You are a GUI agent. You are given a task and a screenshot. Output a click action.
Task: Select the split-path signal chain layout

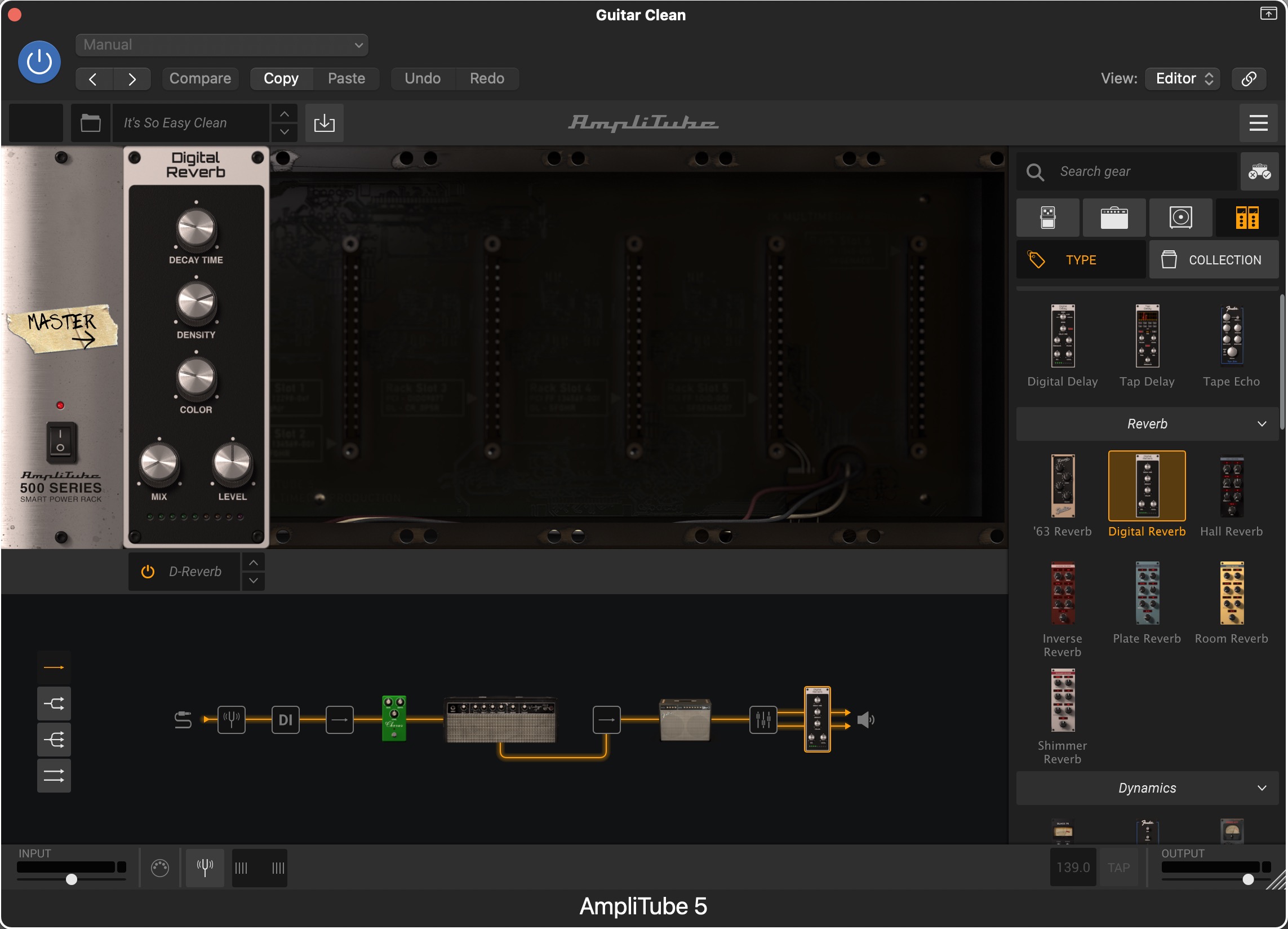click(x=54, y=704)
